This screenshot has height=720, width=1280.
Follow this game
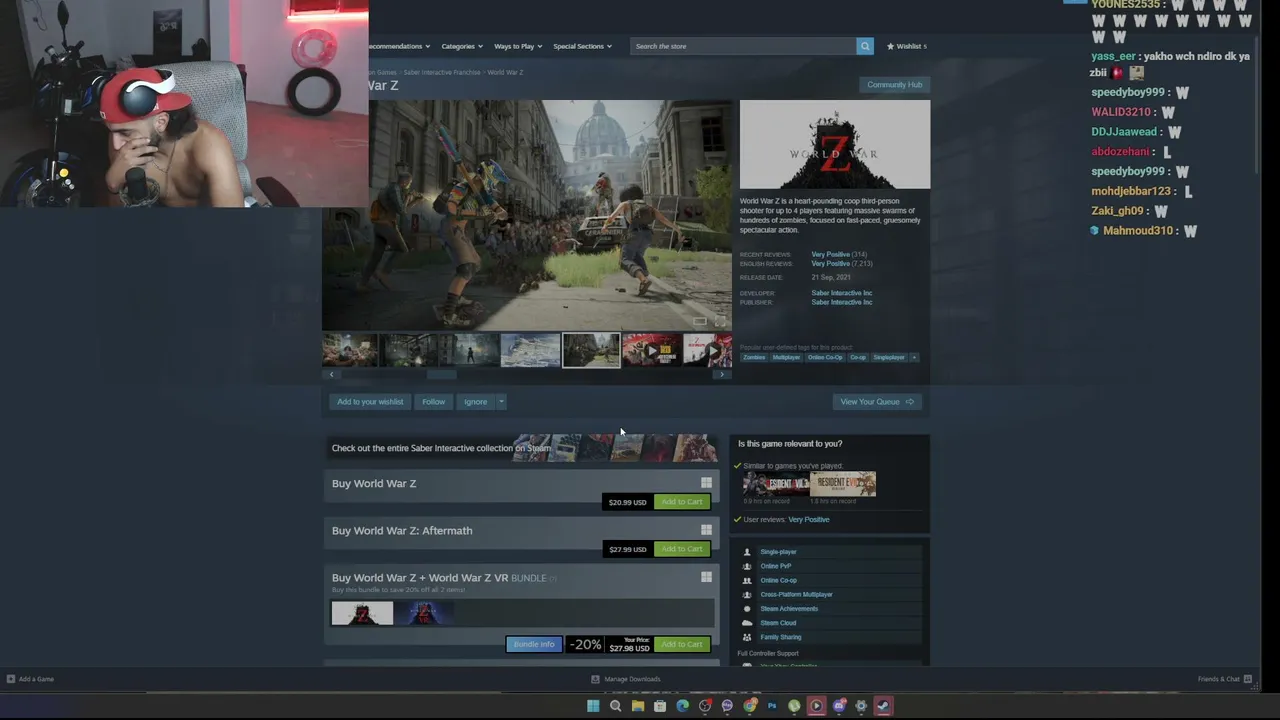pos(433,402)
